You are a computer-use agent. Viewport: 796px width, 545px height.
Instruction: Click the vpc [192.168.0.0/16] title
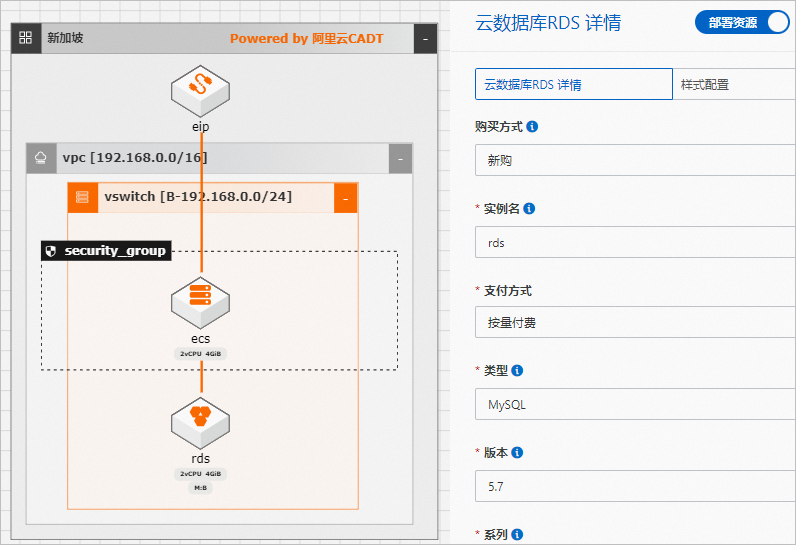(x=135, y=158)
